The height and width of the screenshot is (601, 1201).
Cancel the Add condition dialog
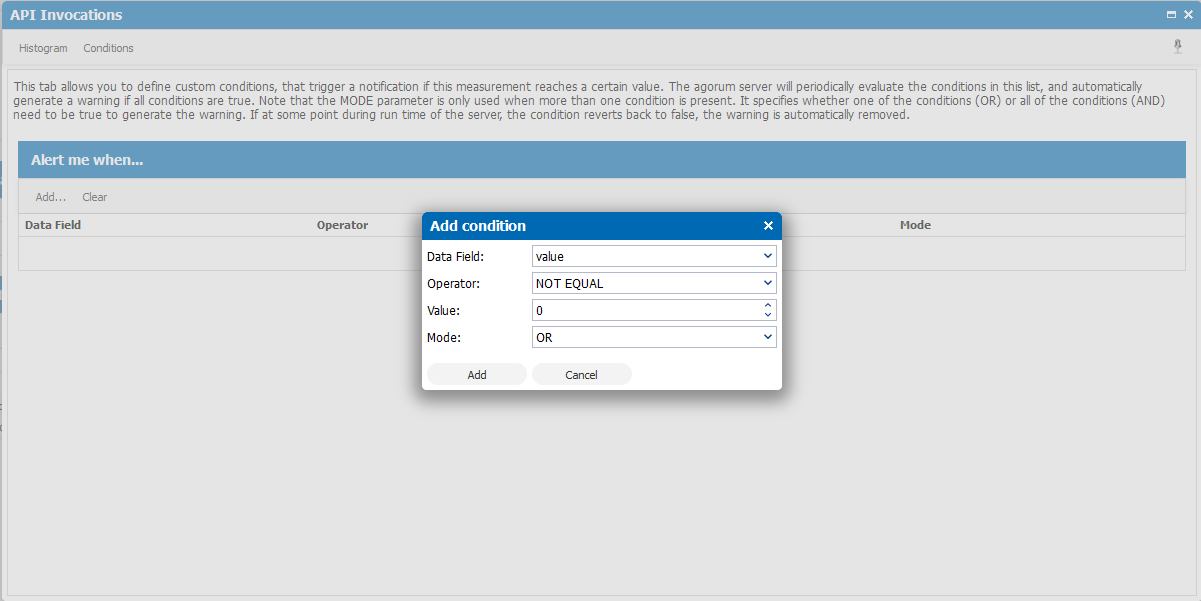[581, 375]
